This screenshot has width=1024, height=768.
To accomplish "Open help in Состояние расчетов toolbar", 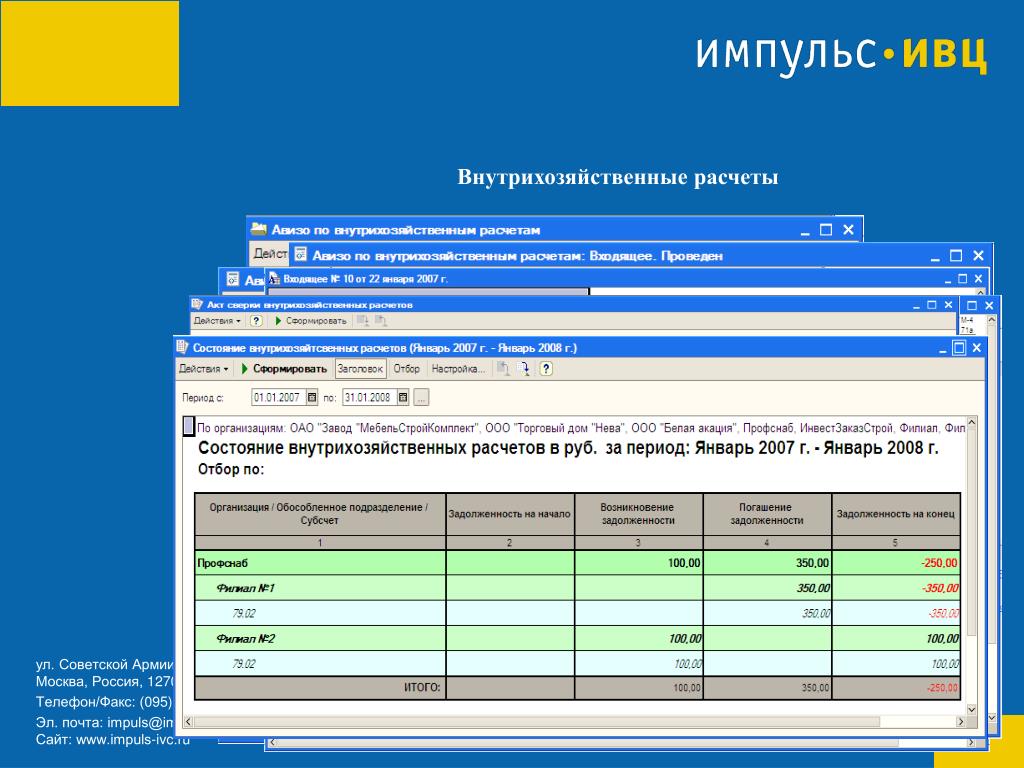I will click(x=547, y=369).
